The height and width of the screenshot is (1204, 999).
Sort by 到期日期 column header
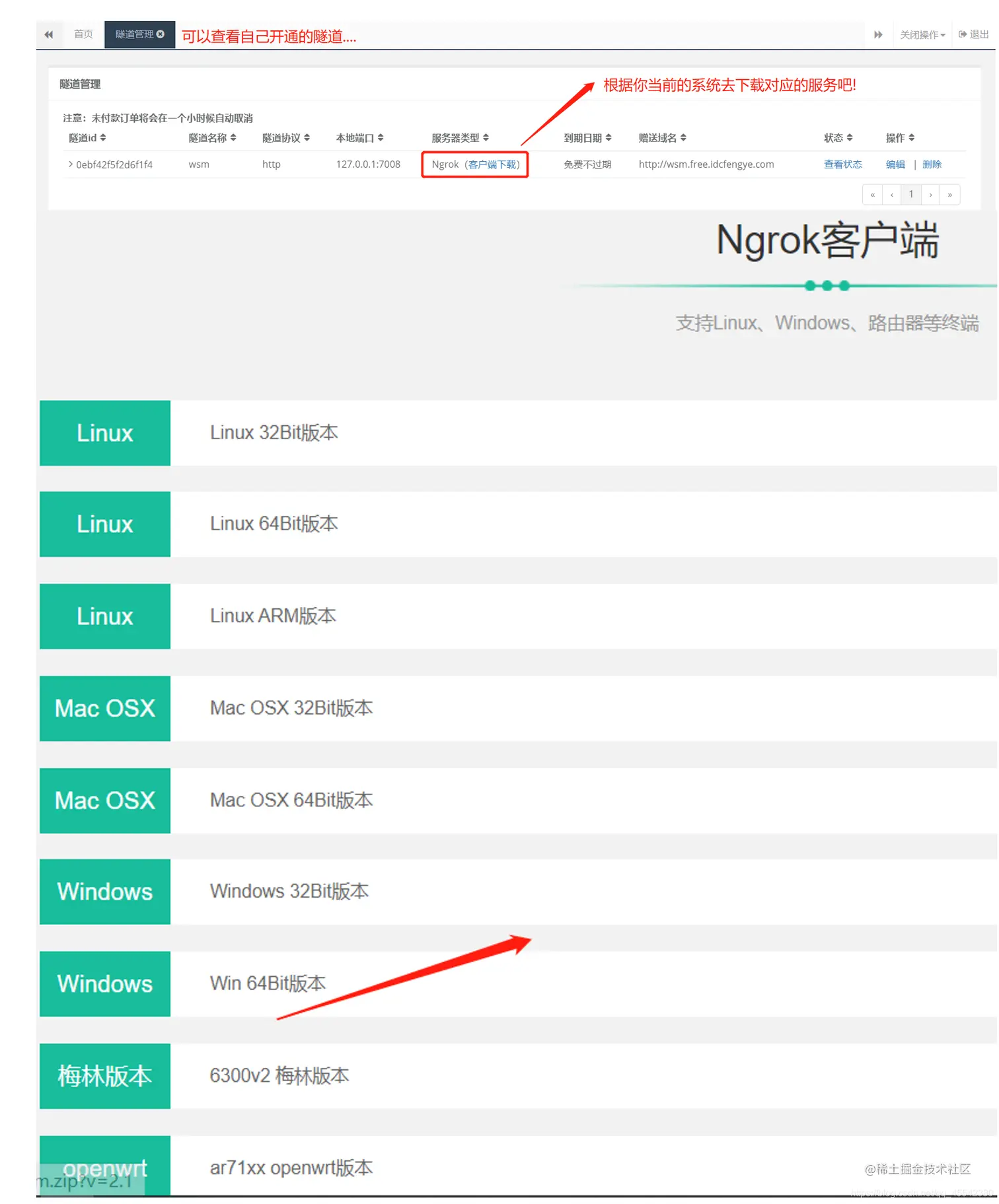click(587, 137)
